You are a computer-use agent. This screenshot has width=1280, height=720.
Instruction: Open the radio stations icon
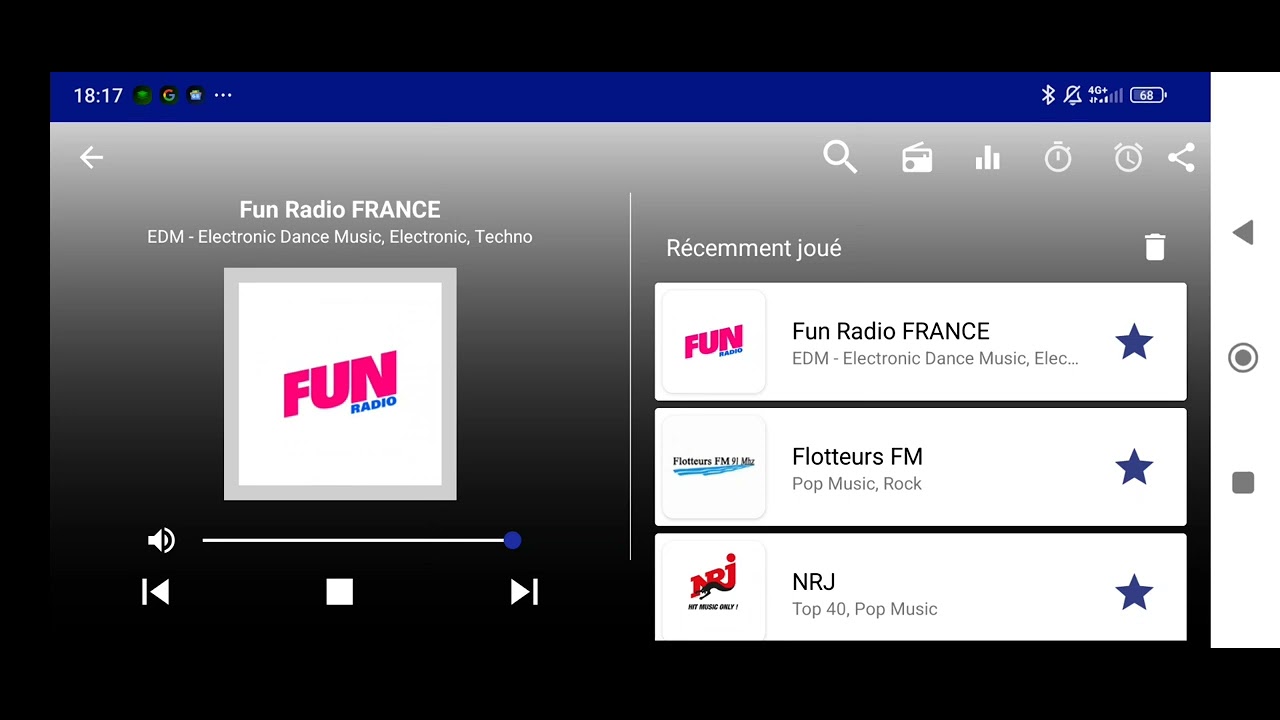(917, 158)
